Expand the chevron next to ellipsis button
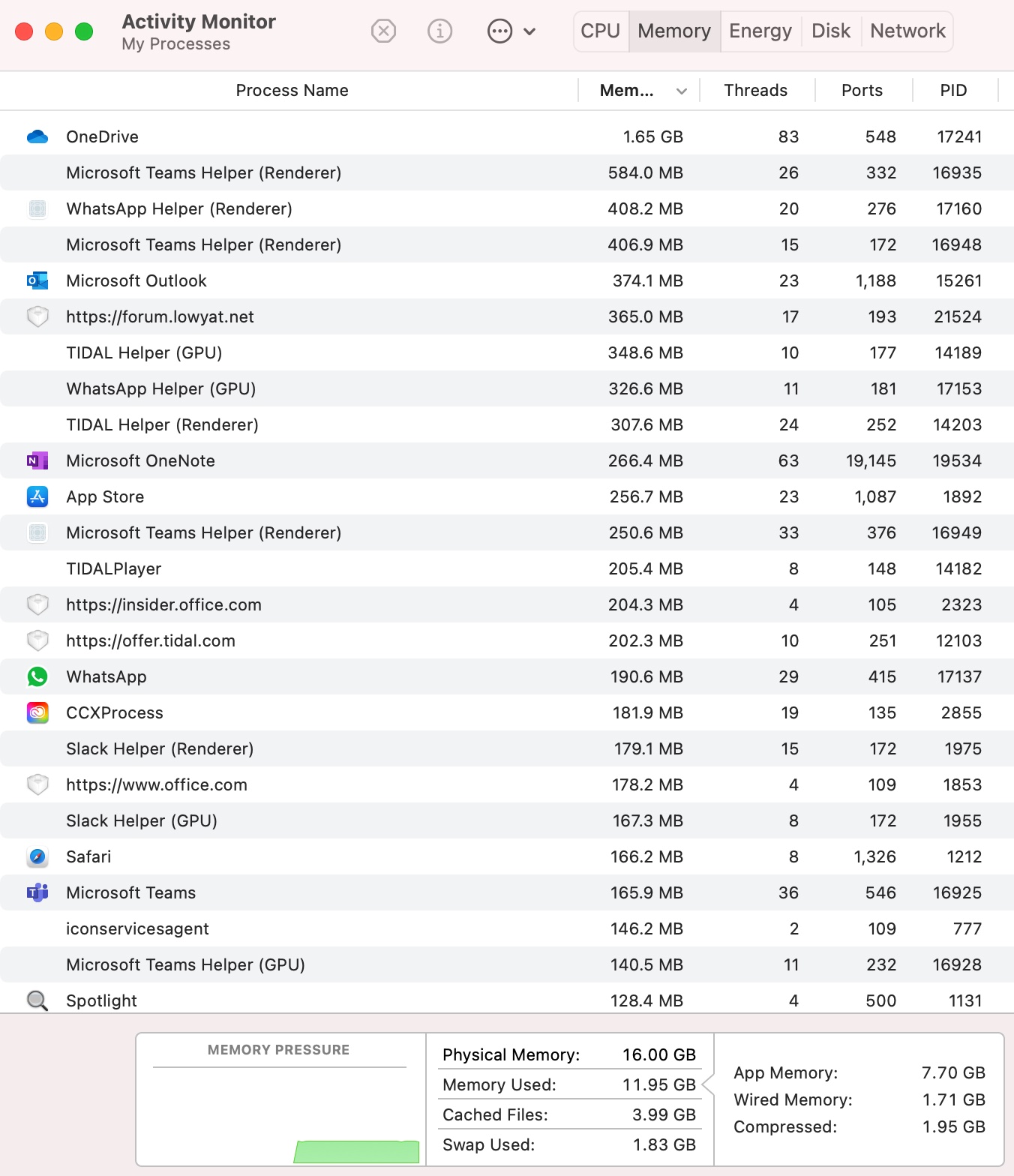This screenshot has height=1176, width=1014. (x=529, y=31)
